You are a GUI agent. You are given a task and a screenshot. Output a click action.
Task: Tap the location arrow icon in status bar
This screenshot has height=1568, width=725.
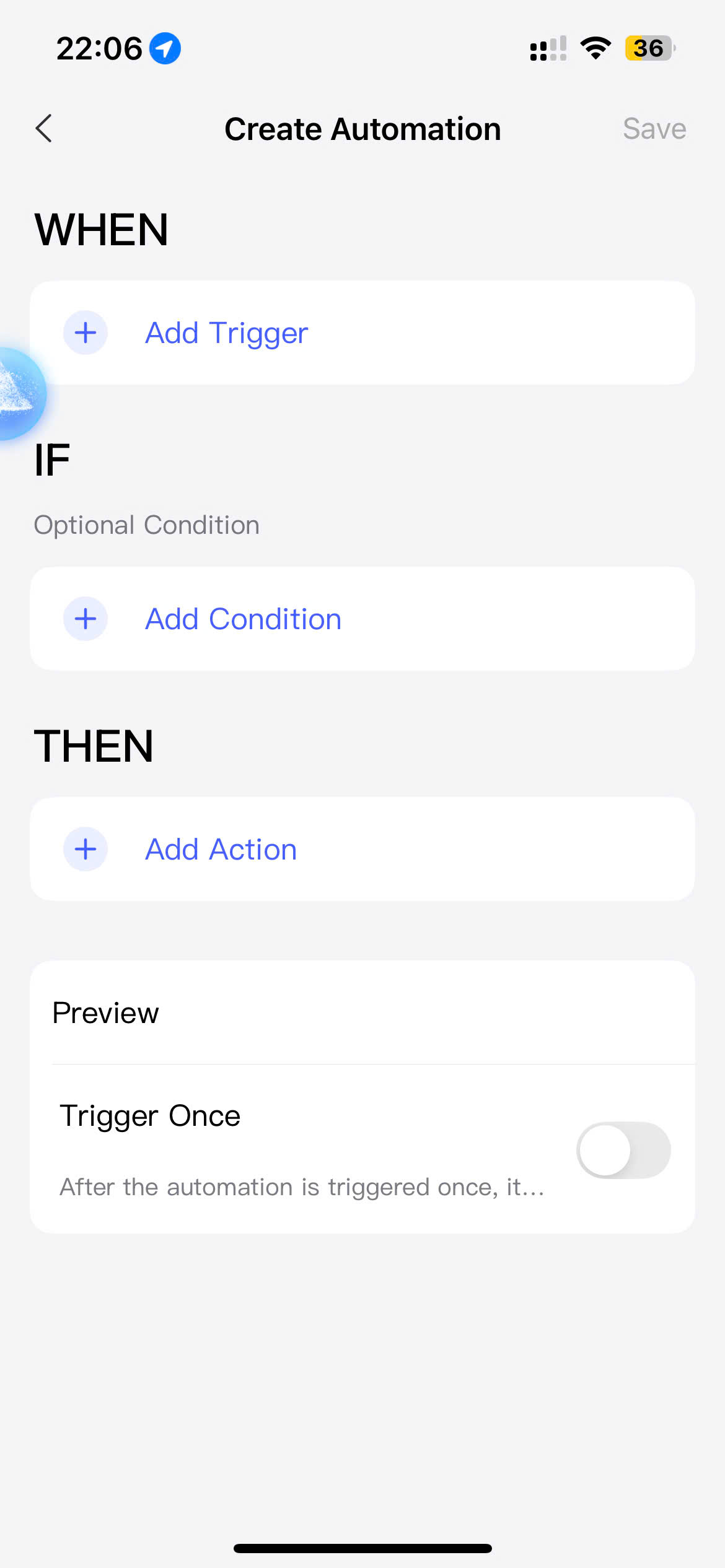coord(165,48)
